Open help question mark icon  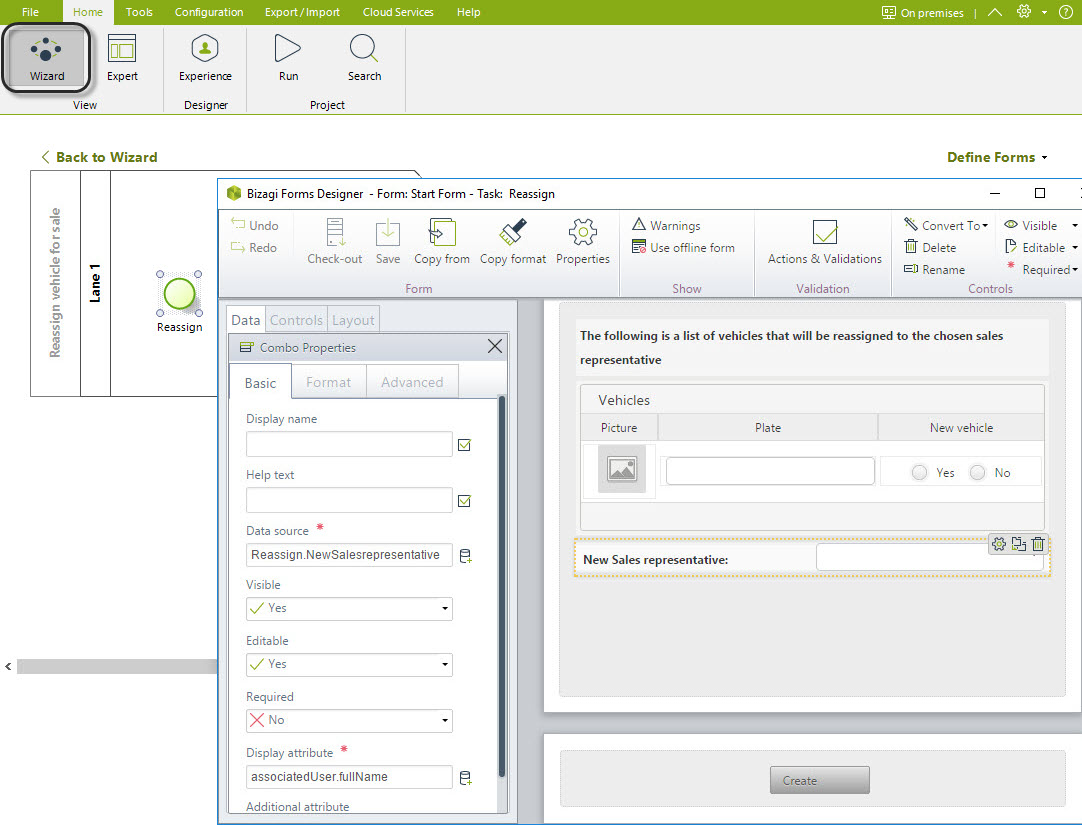tap(1065, 12)
